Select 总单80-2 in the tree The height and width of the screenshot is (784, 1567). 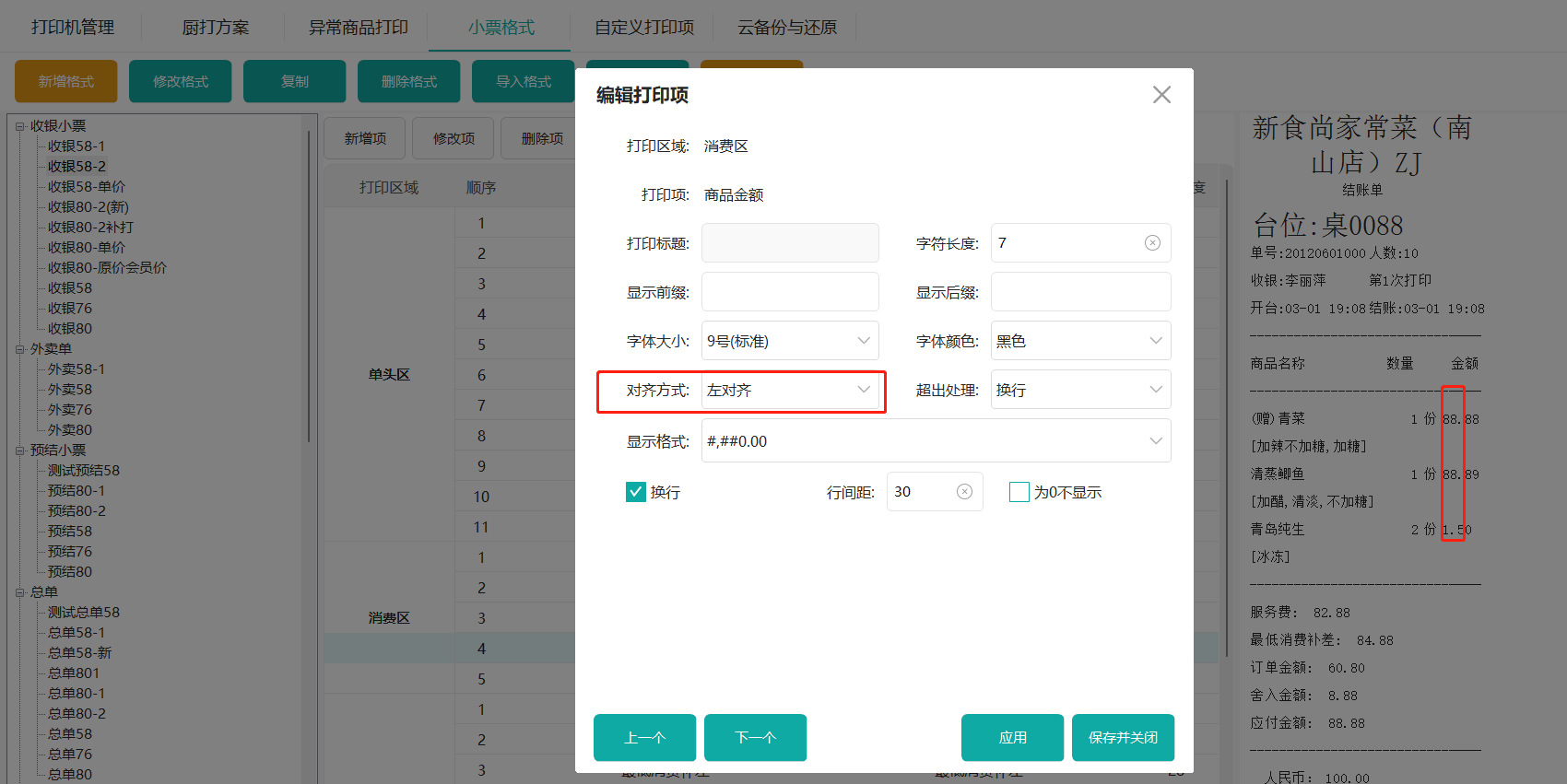(x=77, y=714)
